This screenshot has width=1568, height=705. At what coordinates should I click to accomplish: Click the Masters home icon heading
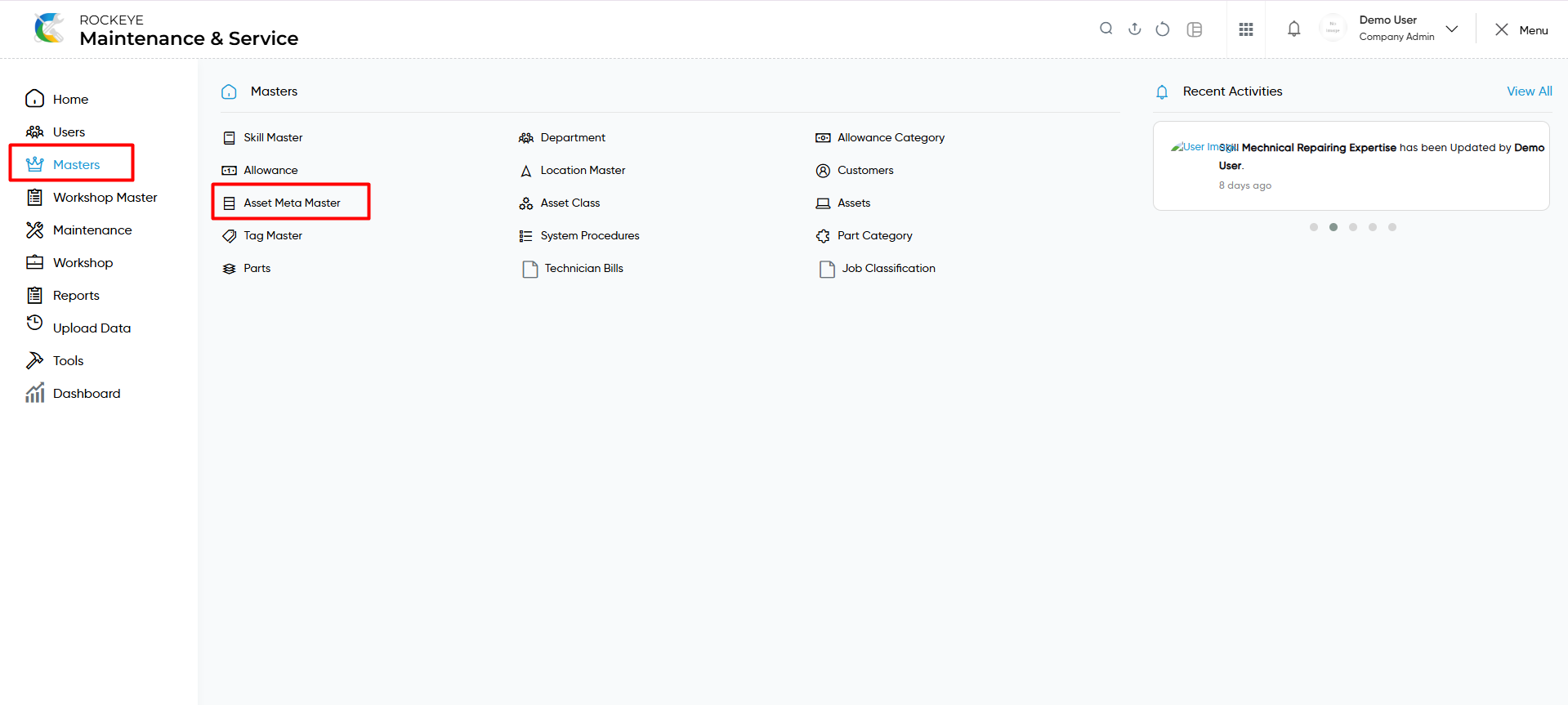[x=229, y=91]
